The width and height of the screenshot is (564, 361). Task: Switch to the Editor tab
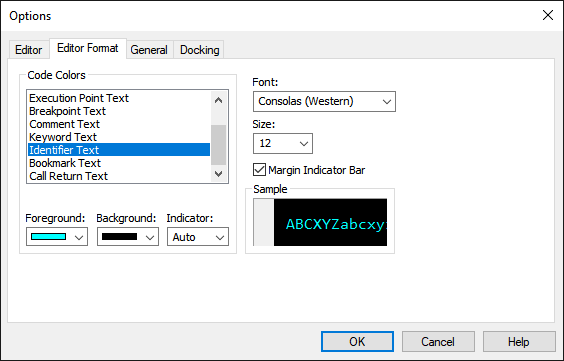click(29, 50)
